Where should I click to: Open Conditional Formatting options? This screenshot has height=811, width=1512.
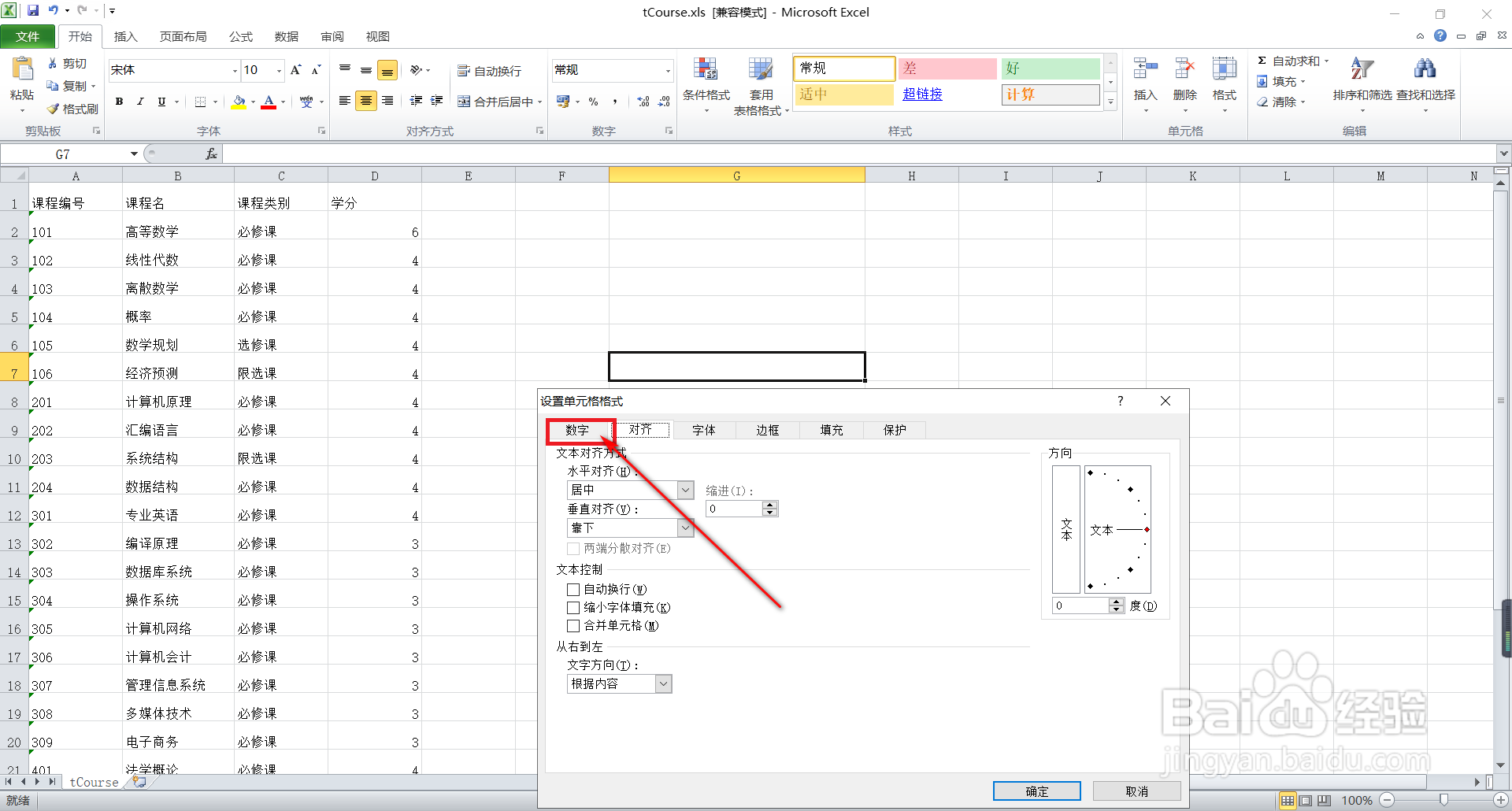point(706,85)
